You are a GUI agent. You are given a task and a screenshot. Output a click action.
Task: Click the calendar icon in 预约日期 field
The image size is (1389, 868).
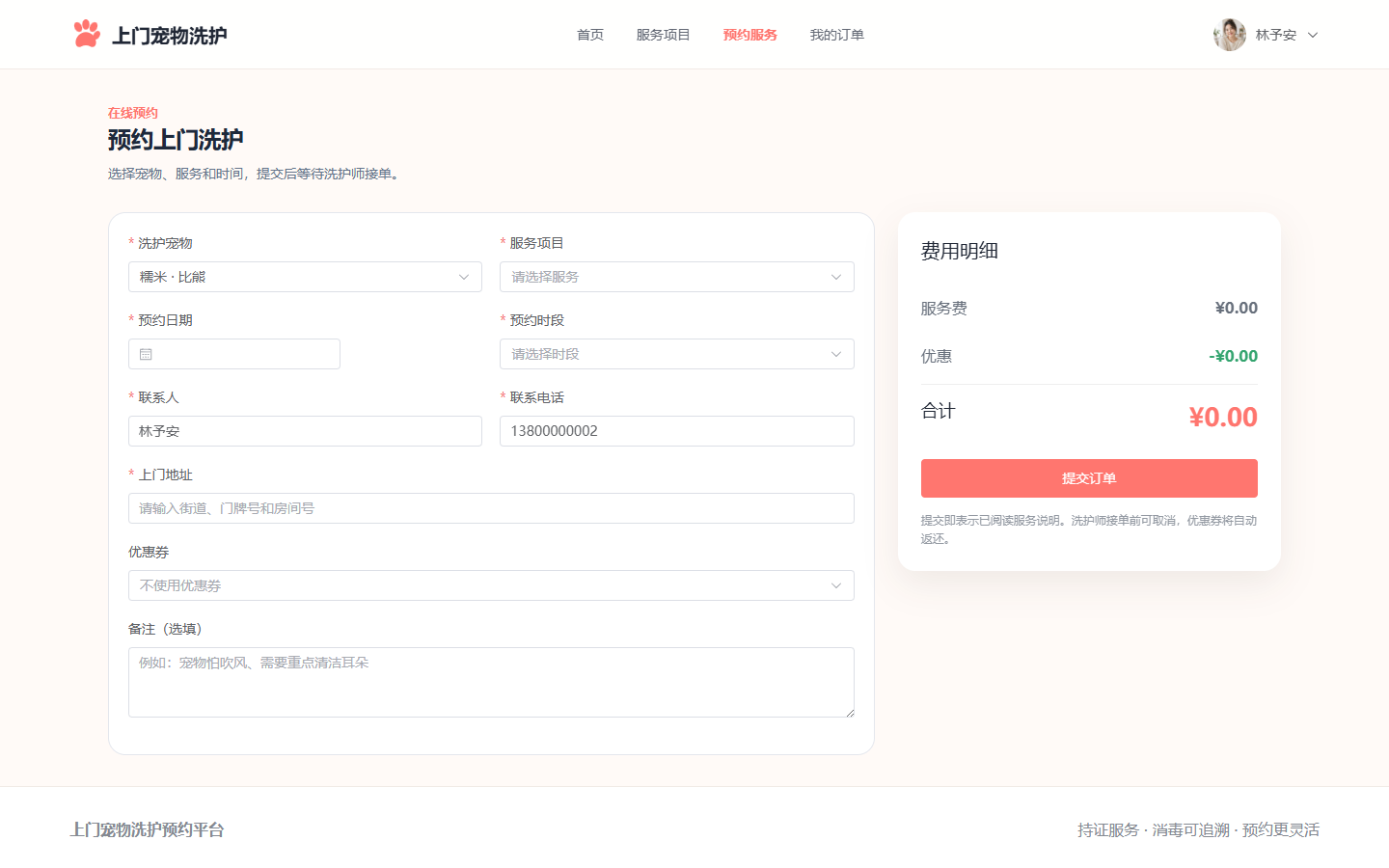(x=146, y=354)
